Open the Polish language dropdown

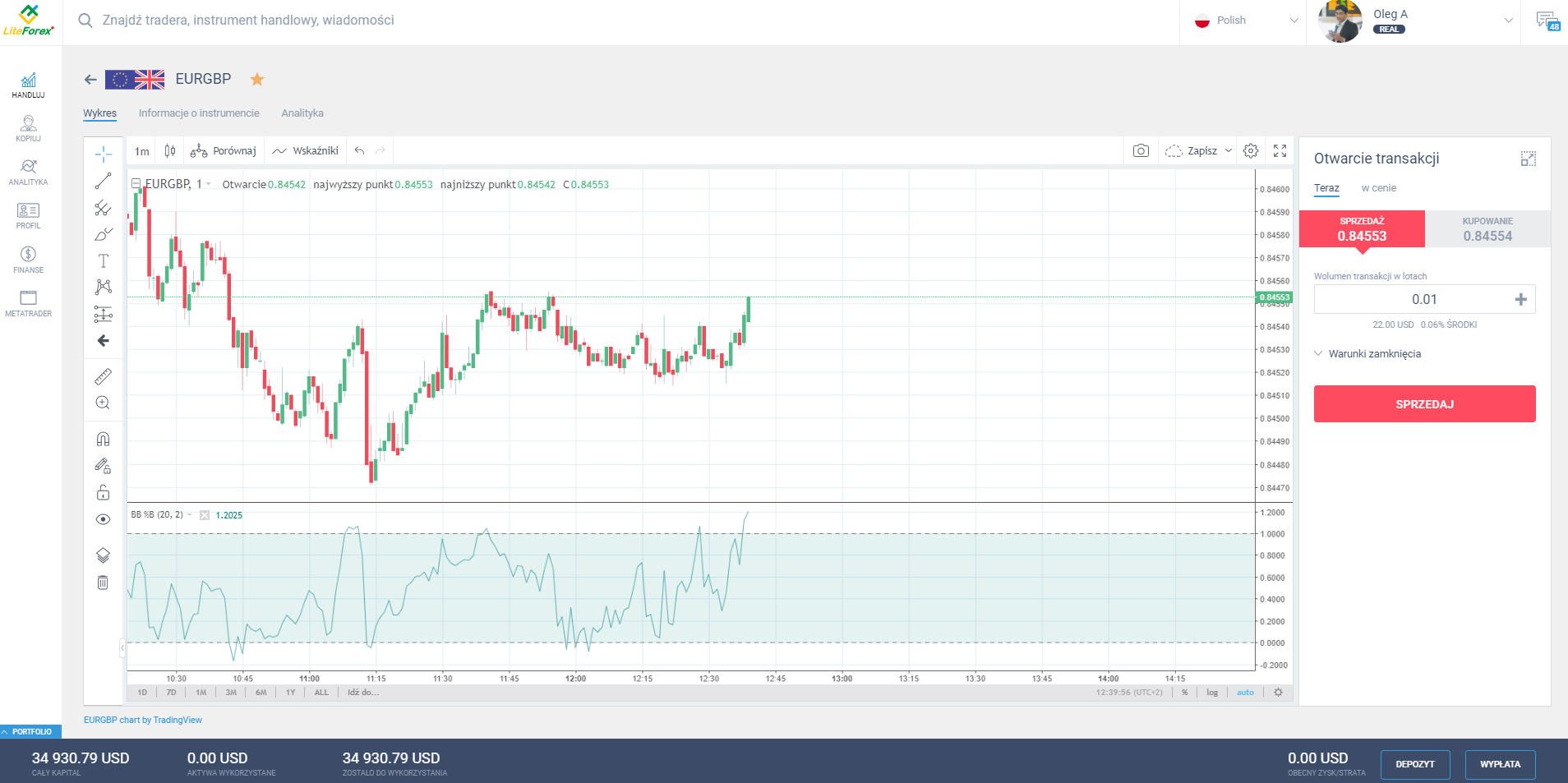(x=1243, y=21)
